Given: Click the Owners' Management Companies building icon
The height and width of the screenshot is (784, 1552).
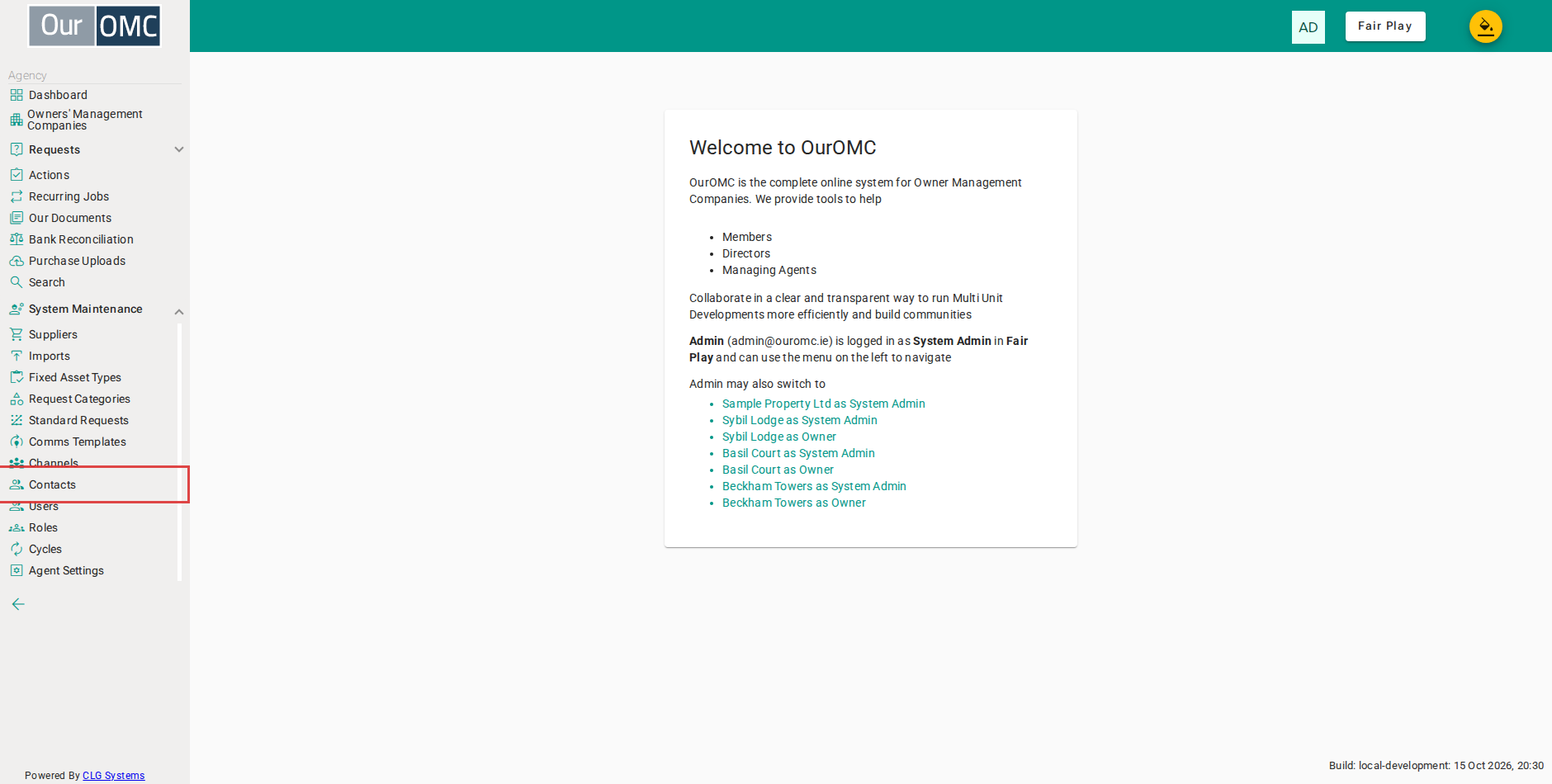Looking at the screenshot, I should click(x=17, y=120).
